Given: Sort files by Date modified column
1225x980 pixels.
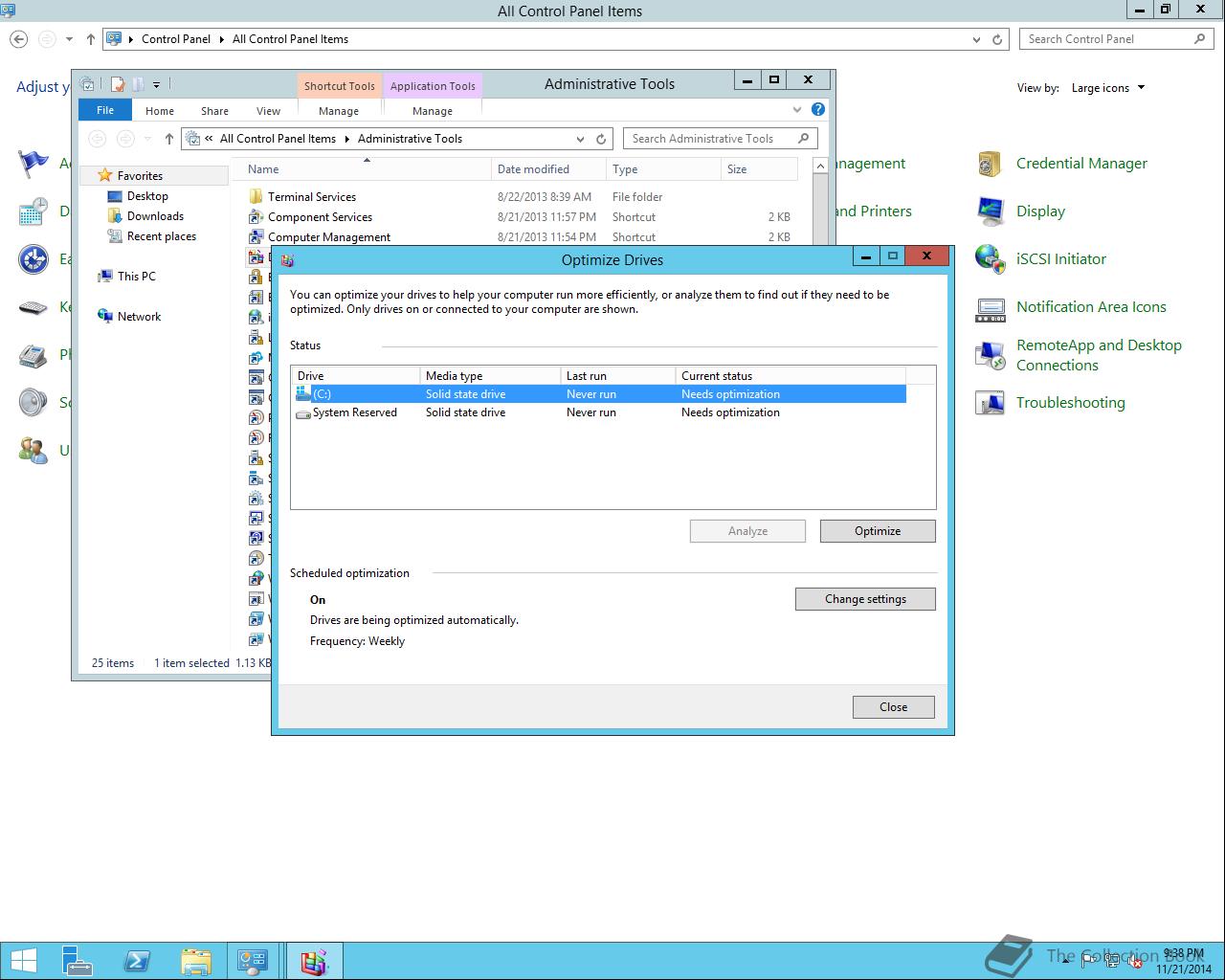Looking at the screenshot, I should [x=548, y=169].
